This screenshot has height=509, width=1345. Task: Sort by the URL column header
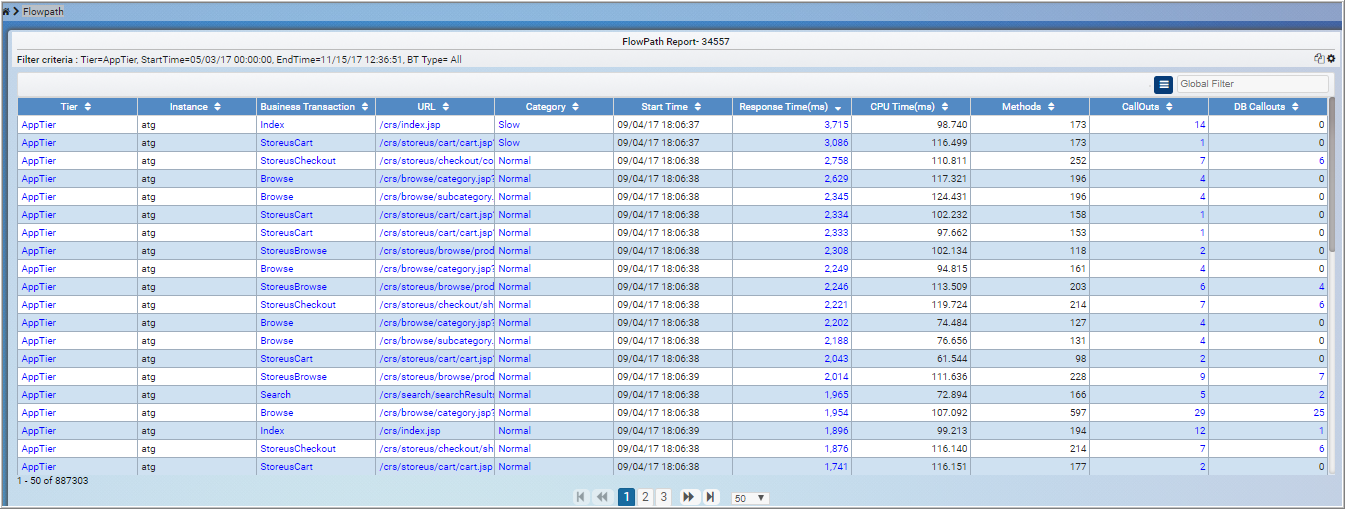434,107
